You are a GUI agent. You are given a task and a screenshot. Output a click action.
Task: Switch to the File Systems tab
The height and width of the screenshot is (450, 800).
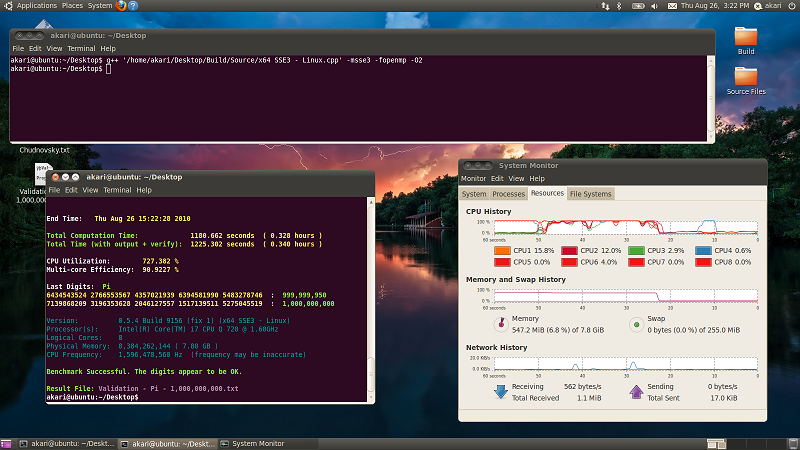590,194
